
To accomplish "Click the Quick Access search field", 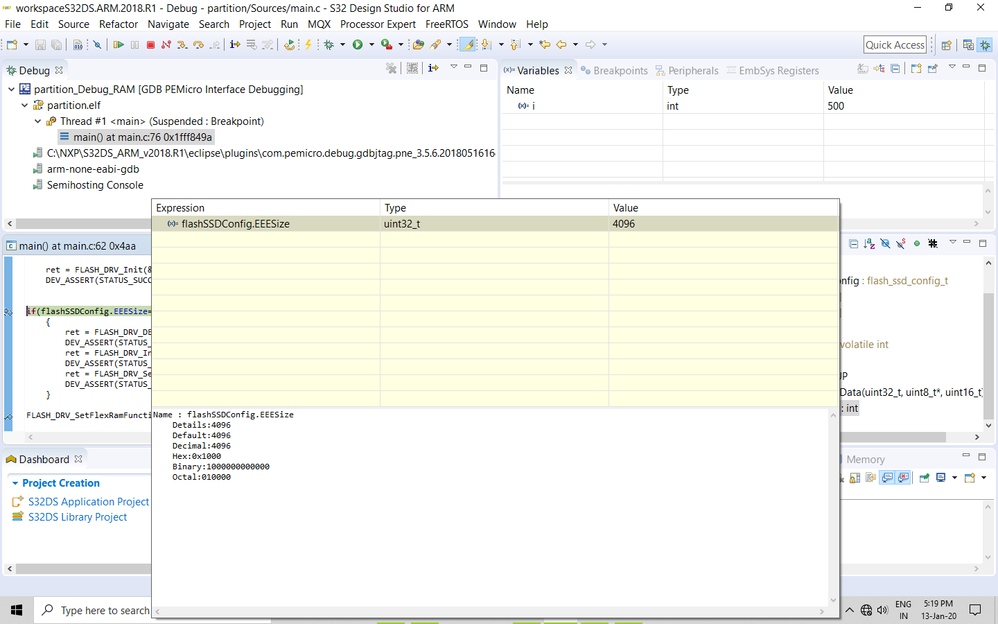I will pyautogui.click(x=895, y=45).
